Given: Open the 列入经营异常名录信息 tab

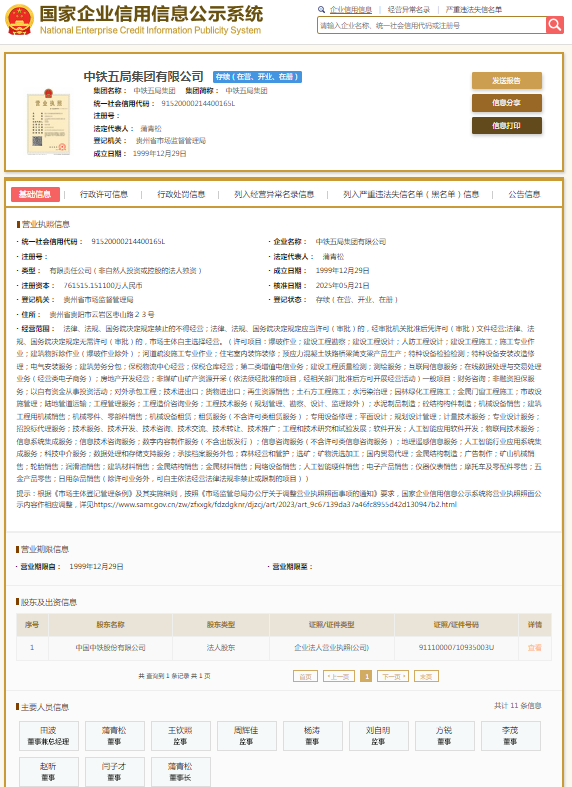Looking at the screenshot, I should click(274, 194).
